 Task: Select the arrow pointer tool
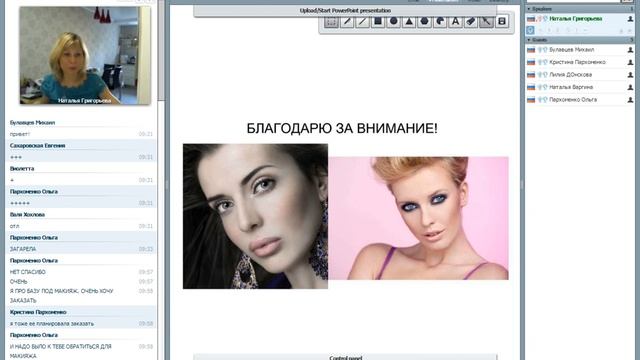[x=487, y=21]
